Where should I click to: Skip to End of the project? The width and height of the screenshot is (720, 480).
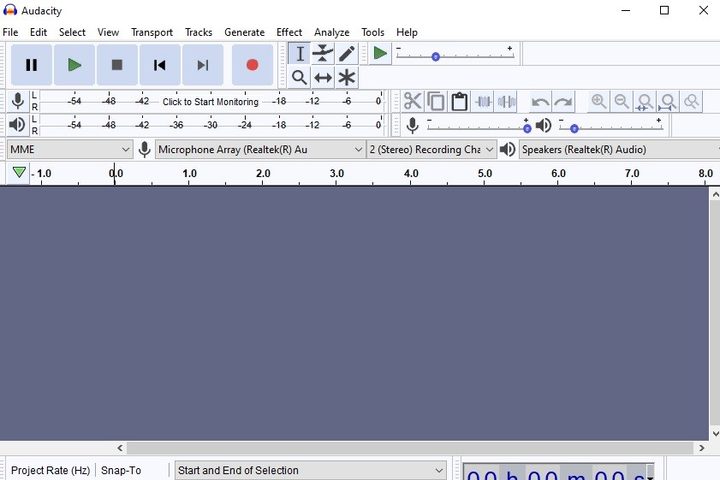pyautogui.click(x=203, y=65)
